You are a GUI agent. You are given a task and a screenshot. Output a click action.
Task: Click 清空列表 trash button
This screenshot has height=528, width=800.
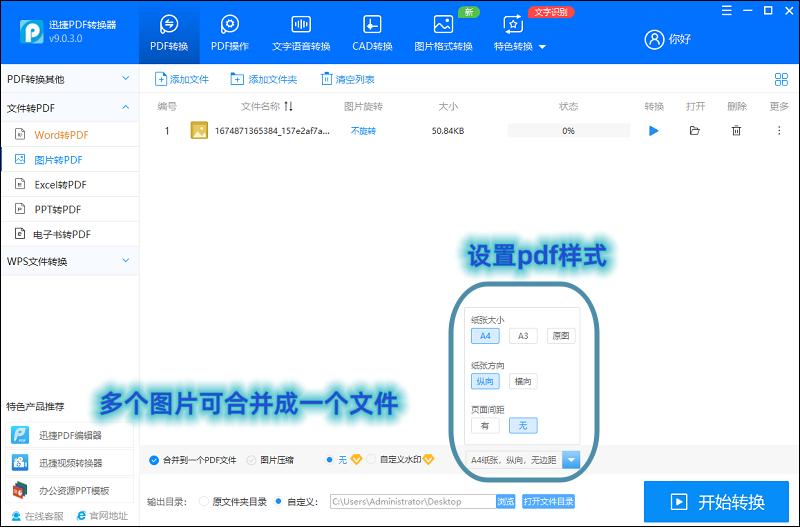tap(347, 79)
